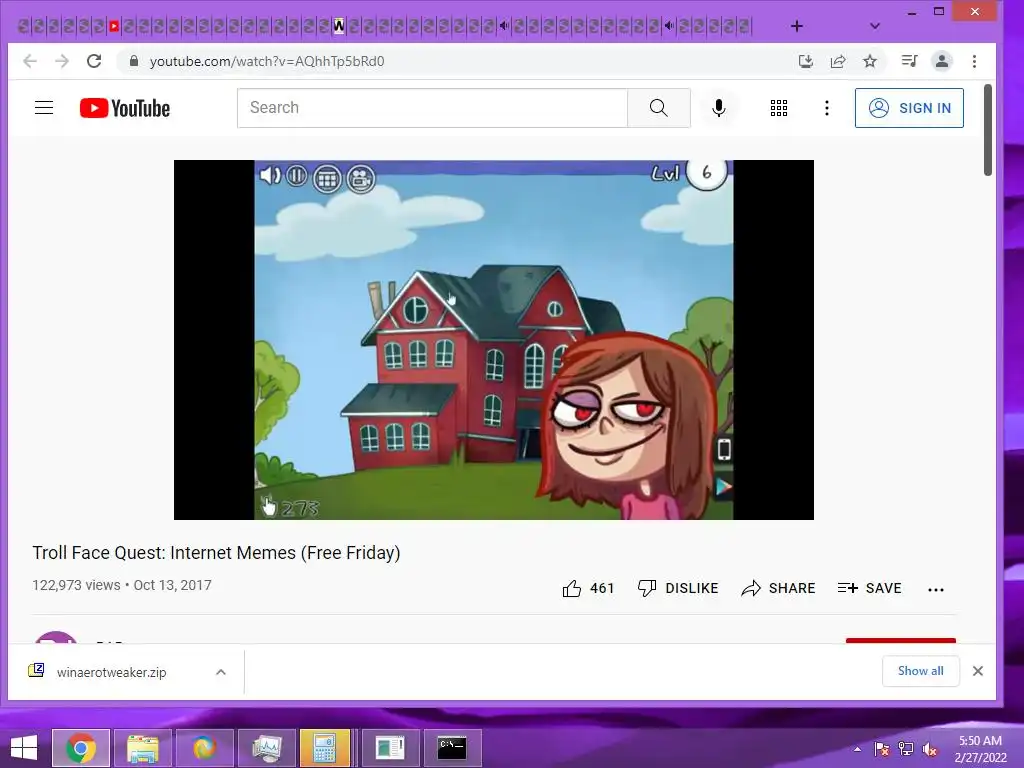This screenshot has height=768, width=1024.
Task: Click the network tray icon
Action: click(906, 748)
